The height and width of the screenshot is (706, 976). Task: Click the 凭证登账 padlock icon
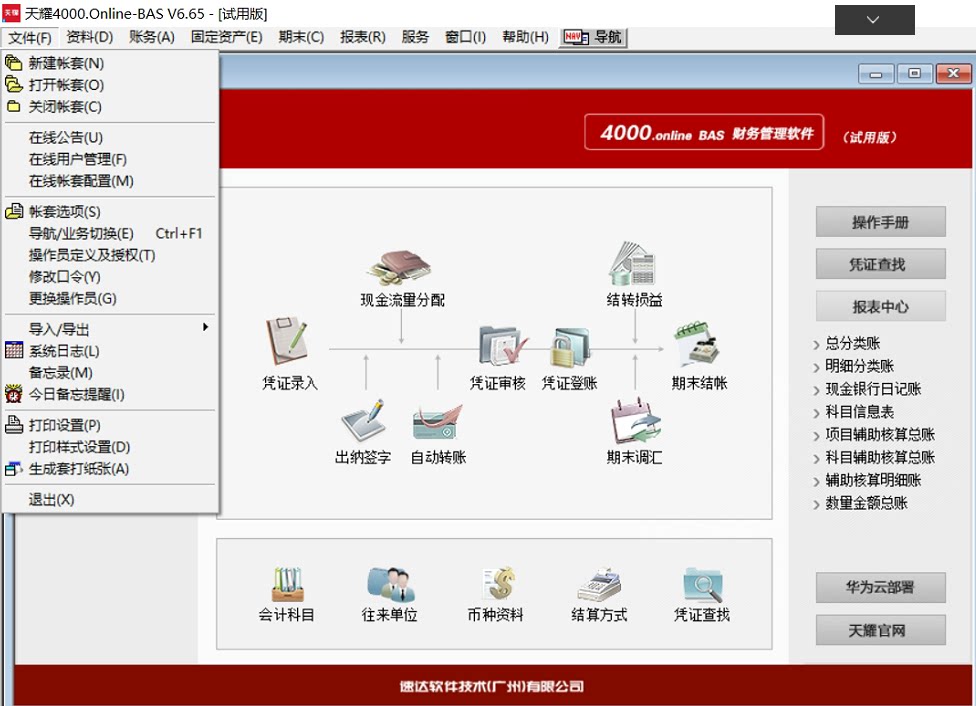click(570, 347)
